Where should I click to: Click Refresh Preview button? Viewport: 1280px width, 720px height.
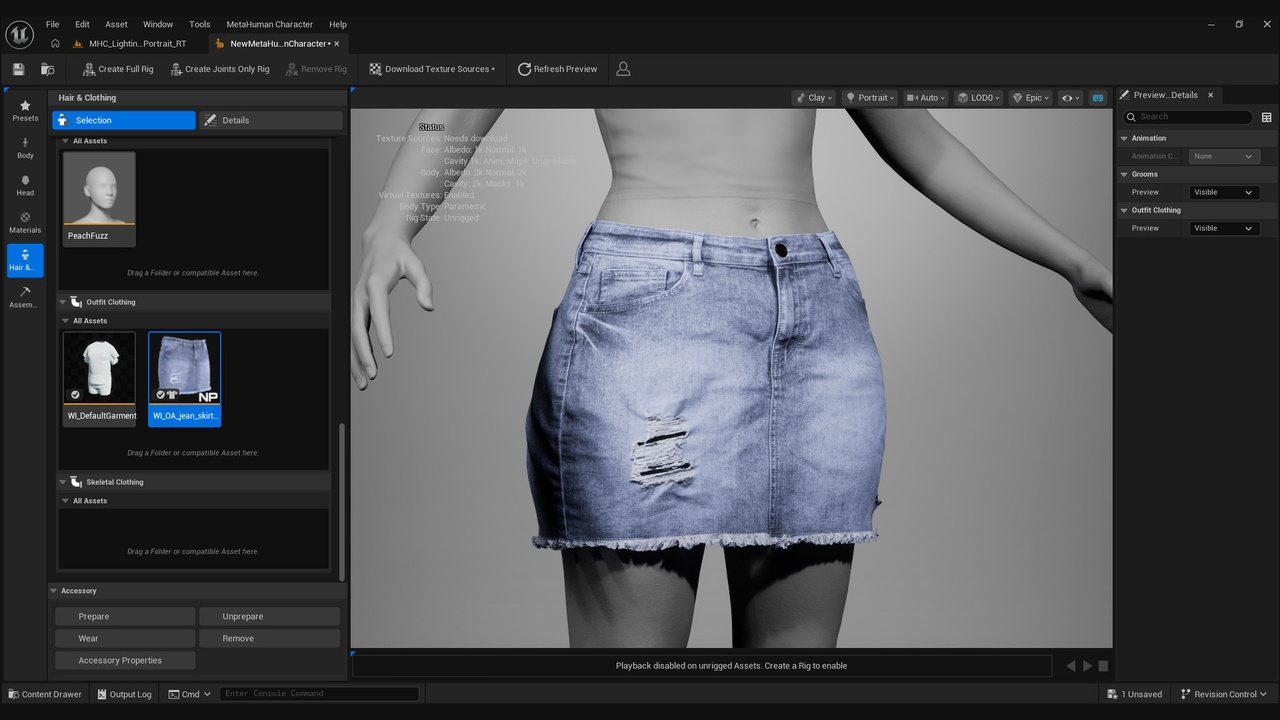click(x=557, y=69)
